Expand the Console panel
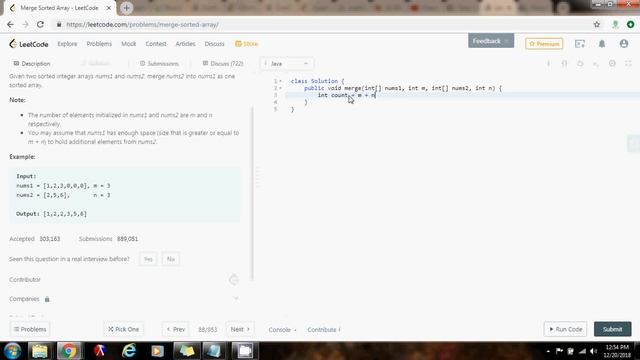The width and height of the screenshot is (640, 360). [x=282, y=329]
